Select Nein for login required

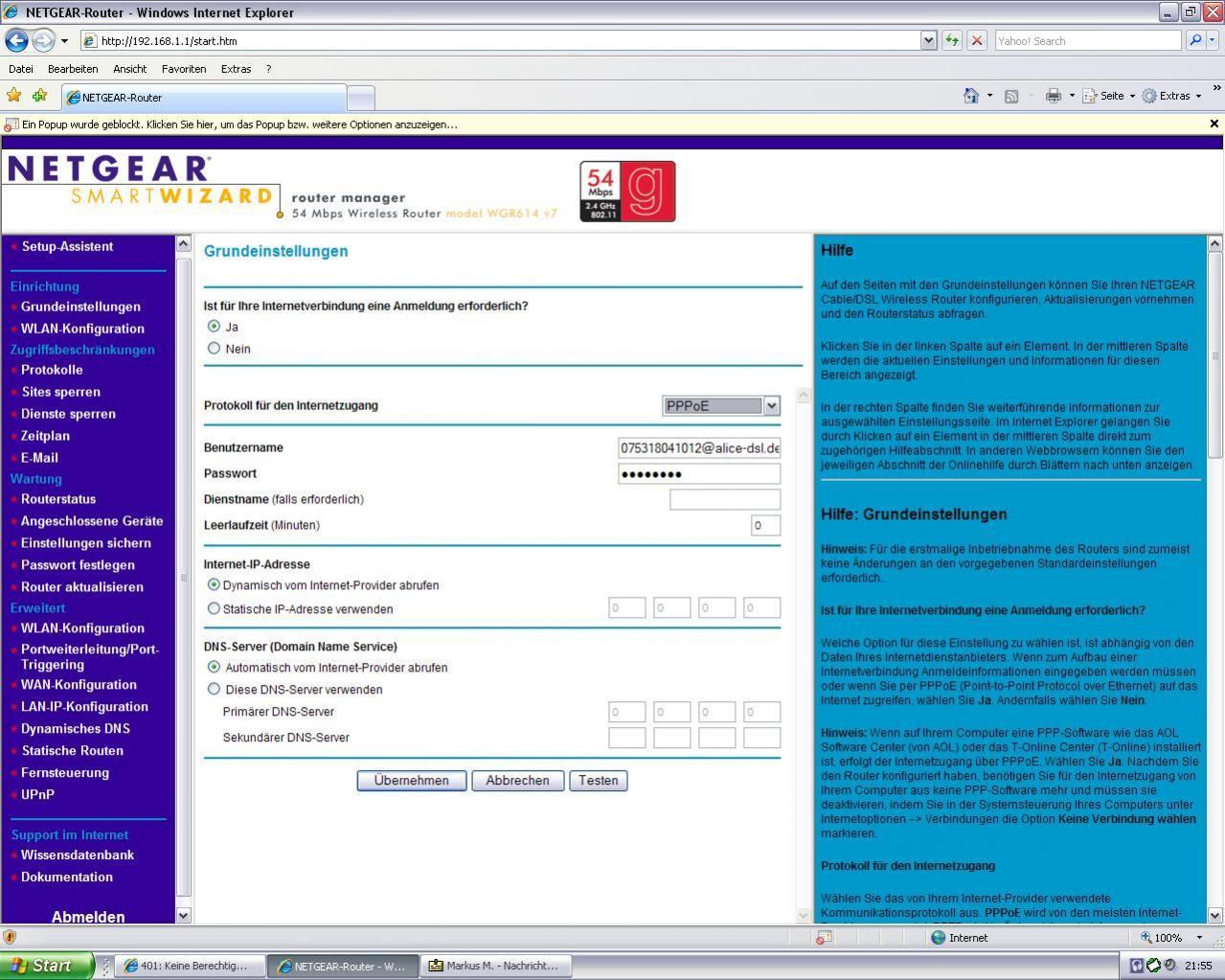[214, 349]
